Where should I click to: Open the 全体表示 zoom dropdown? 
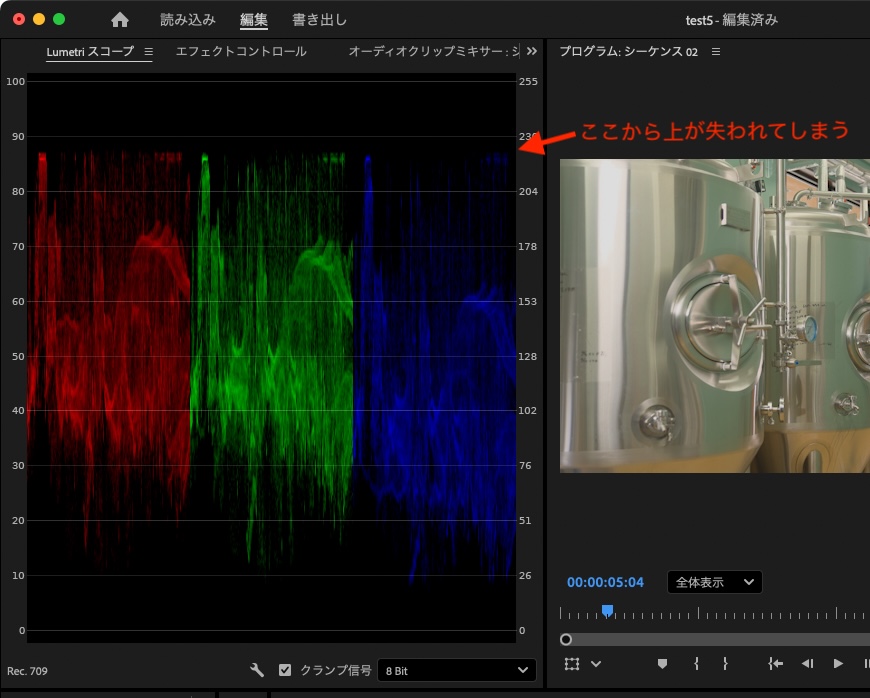tap(714, 581)
